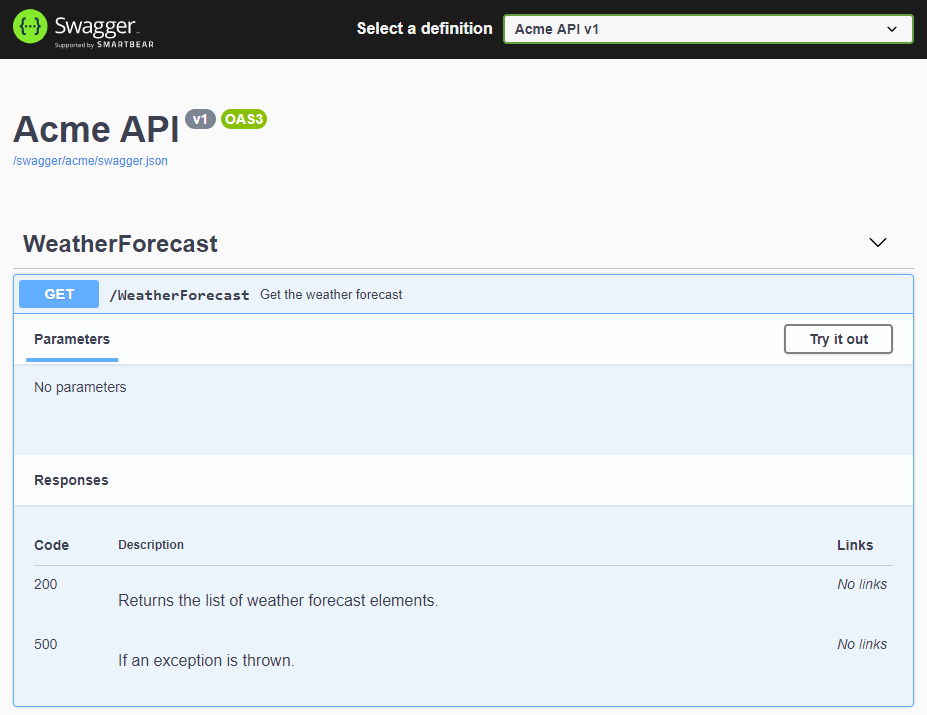Viewport: 927px width, 715px height.
Task: Click the Code column header
Action: 51,545
